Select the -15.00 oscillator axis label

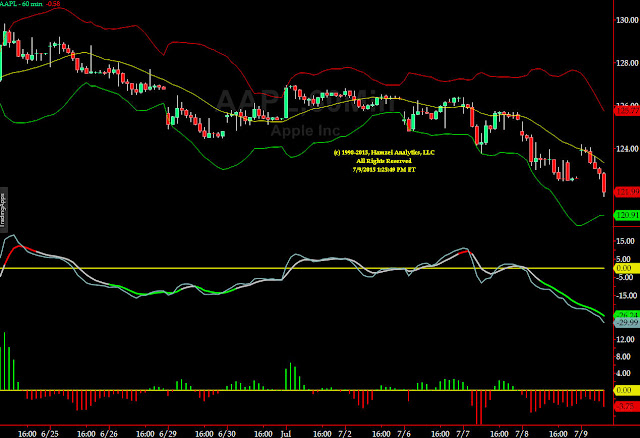(x=627, y=296)
